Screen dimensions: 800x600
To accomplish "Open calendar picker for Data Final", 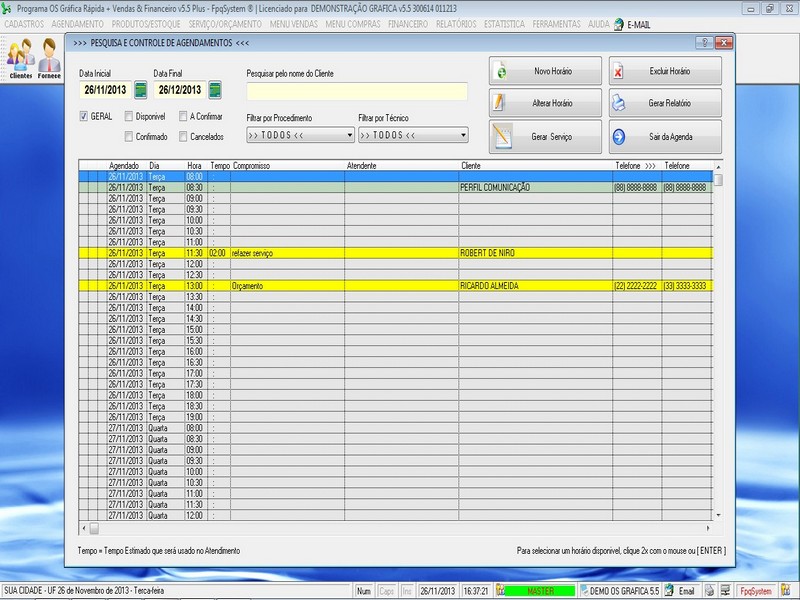I will click(215, 91).
